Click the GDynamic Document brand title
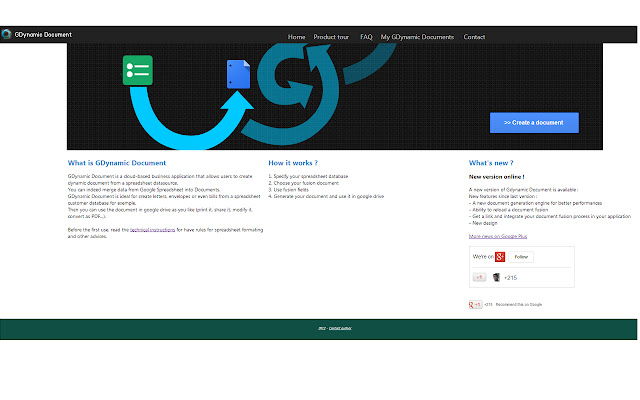This screenshot has width=640, height=400. click(x=43, y=35)
